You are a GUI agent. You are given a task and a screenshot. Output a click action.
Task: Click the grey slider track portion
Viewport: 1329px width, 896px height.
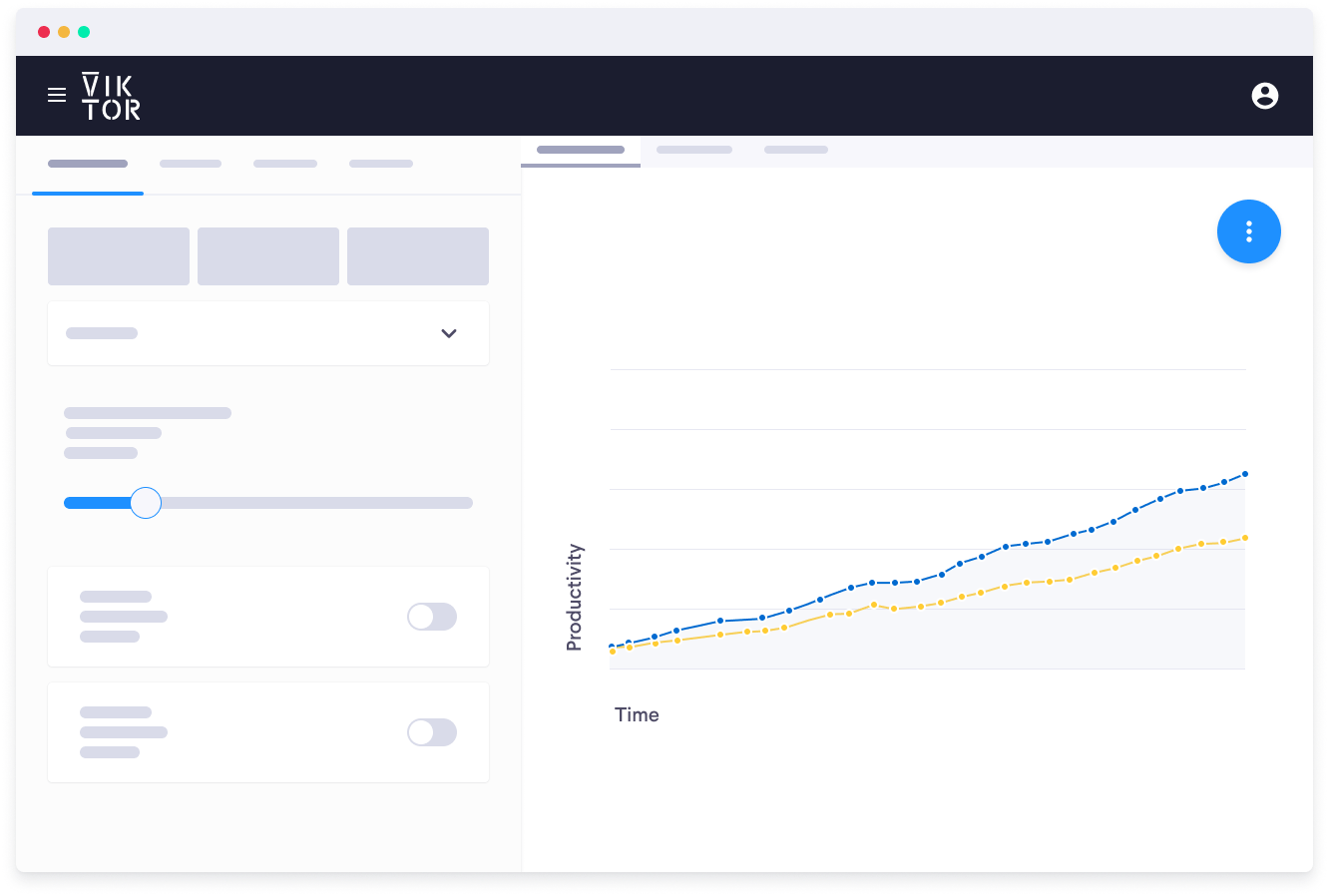coord(316,503)
